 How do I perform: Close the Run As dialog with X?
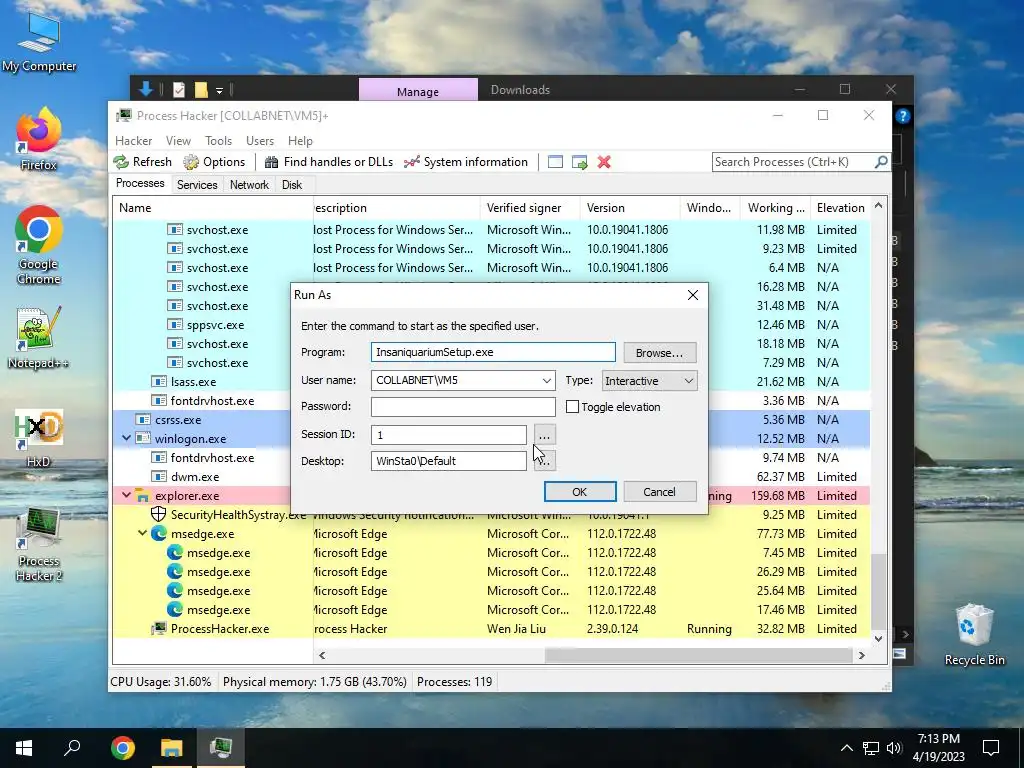coord(693,295)
